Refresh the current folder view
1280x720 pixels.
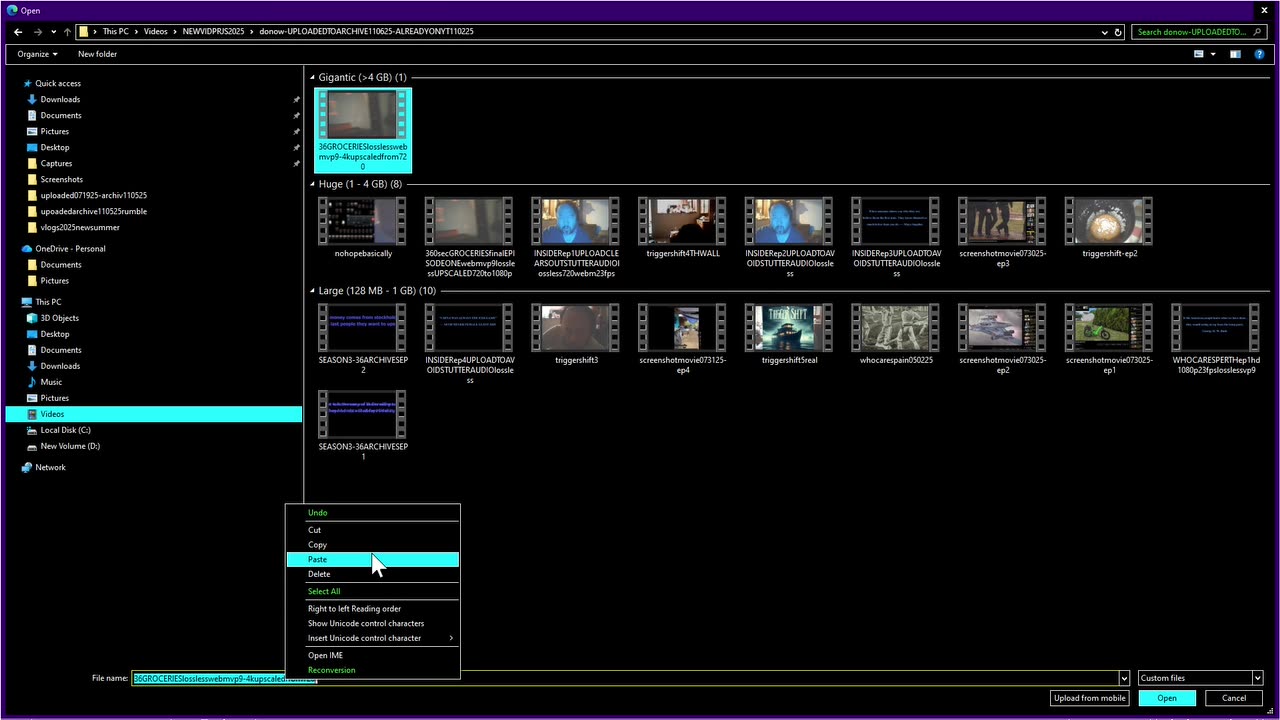(1118, 32)
